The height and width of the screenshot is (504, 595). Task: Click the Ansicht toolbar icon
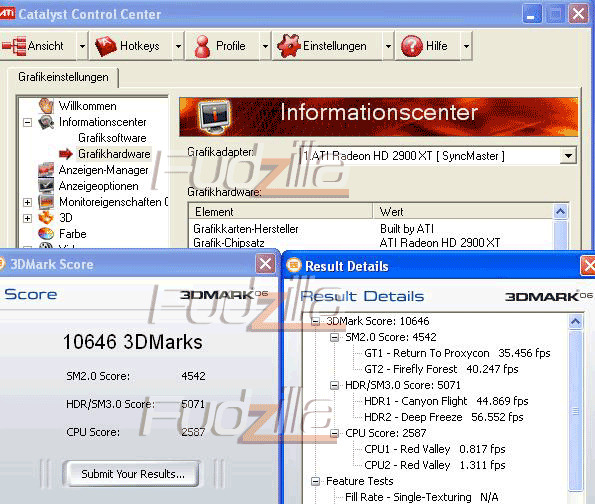tap(14, 46)
